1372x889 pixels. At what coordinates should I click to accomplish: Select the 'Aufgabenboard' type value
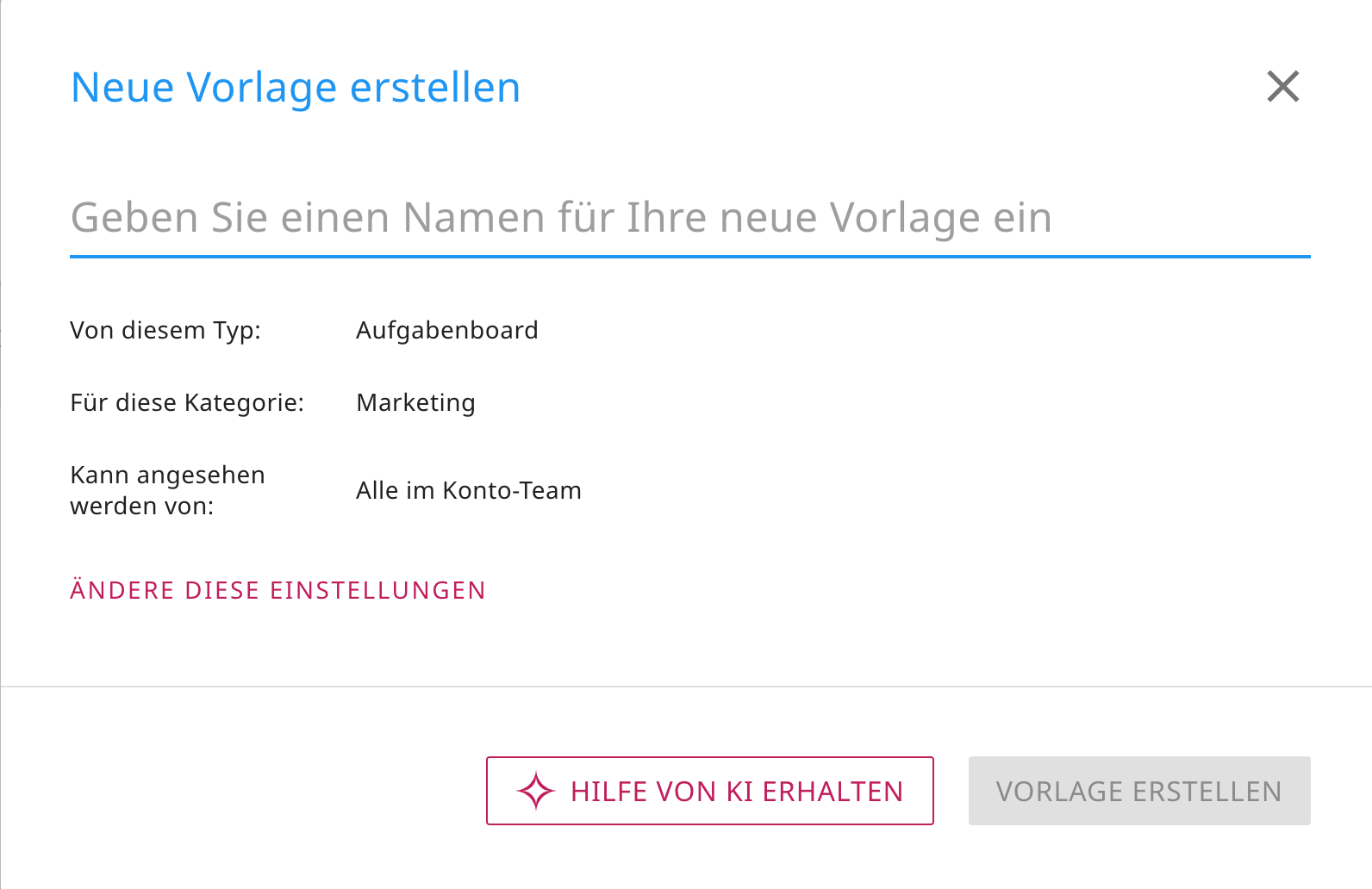click(446, 330)
